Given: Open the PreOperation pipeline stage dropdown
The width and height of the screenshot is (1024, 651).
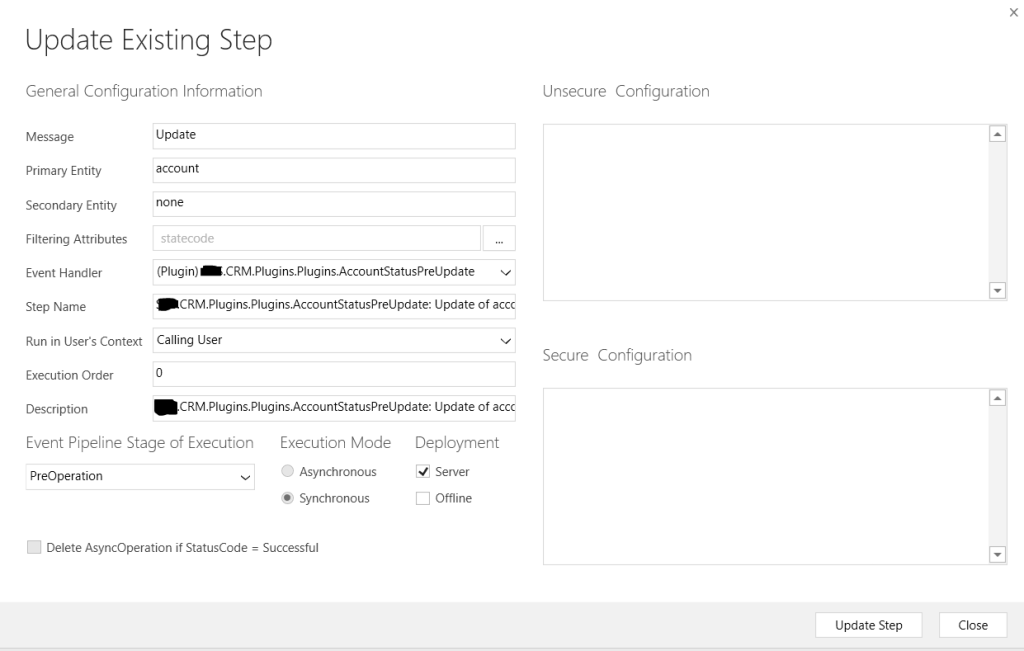Looking at the screenshot, I should coord(244,477).
